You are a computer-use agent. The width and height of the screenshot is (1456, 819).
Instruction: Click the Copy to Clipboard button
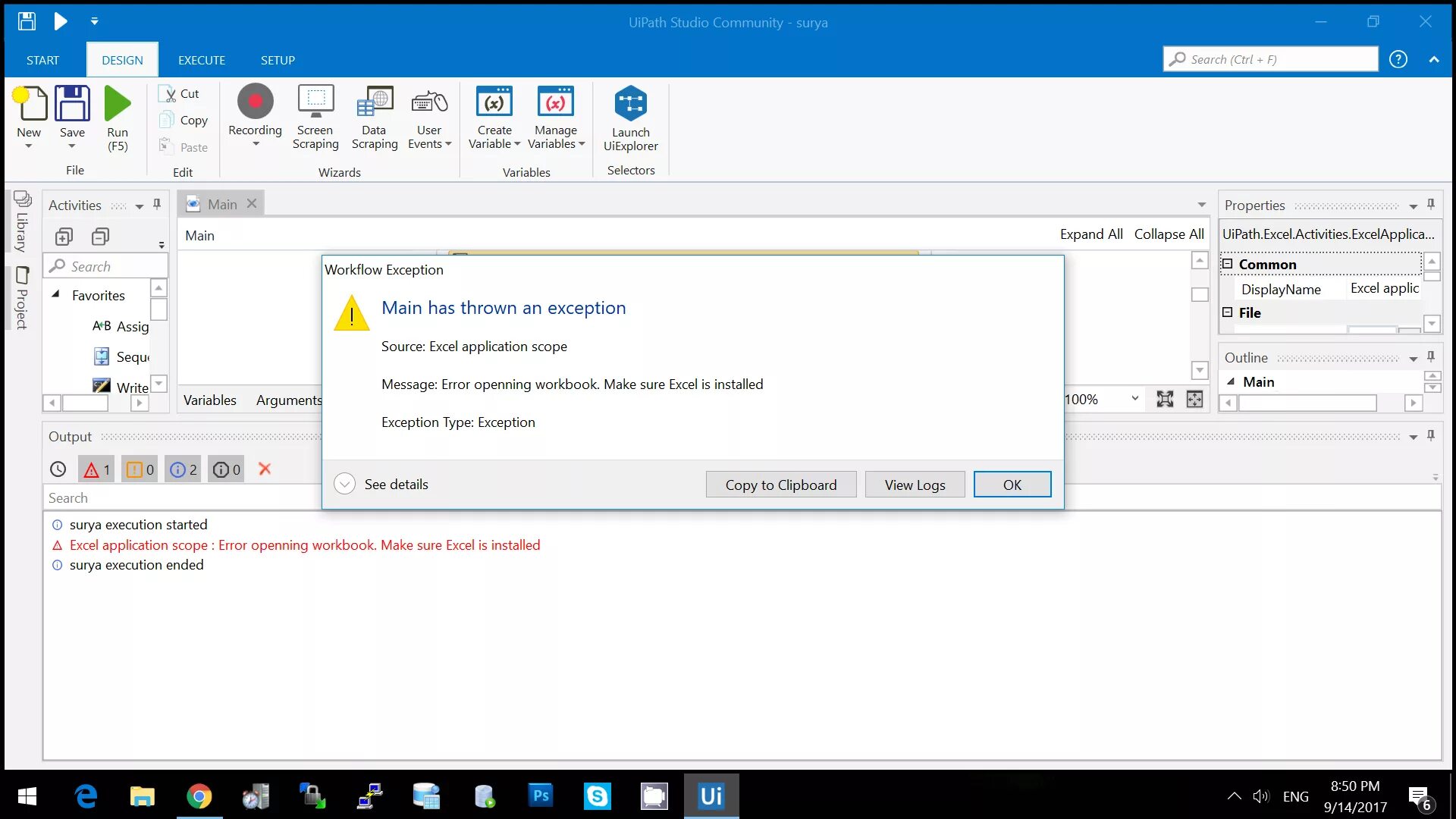point(780,485)
